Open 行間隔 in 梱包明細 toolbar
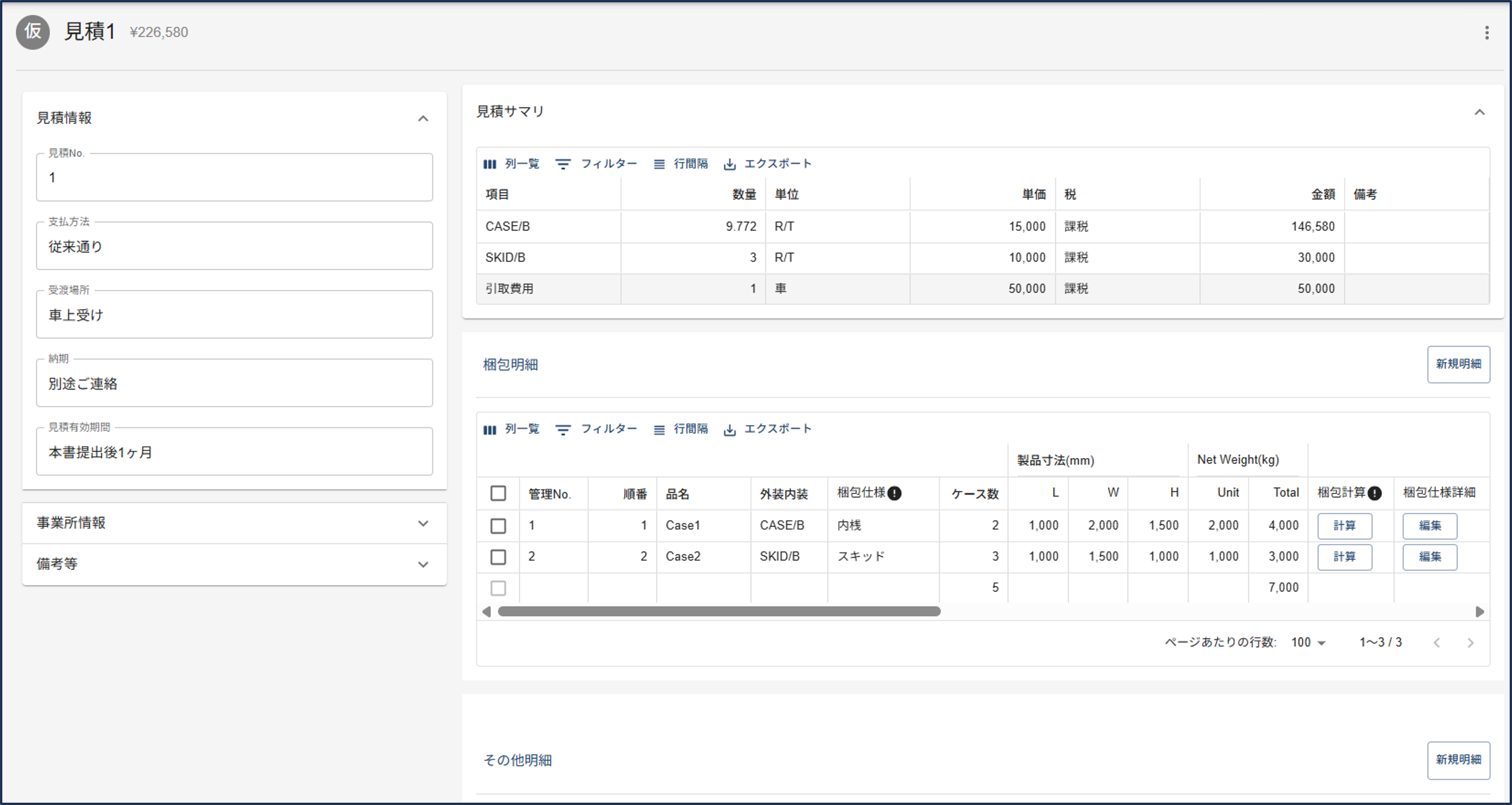 (x=680, y=429)
